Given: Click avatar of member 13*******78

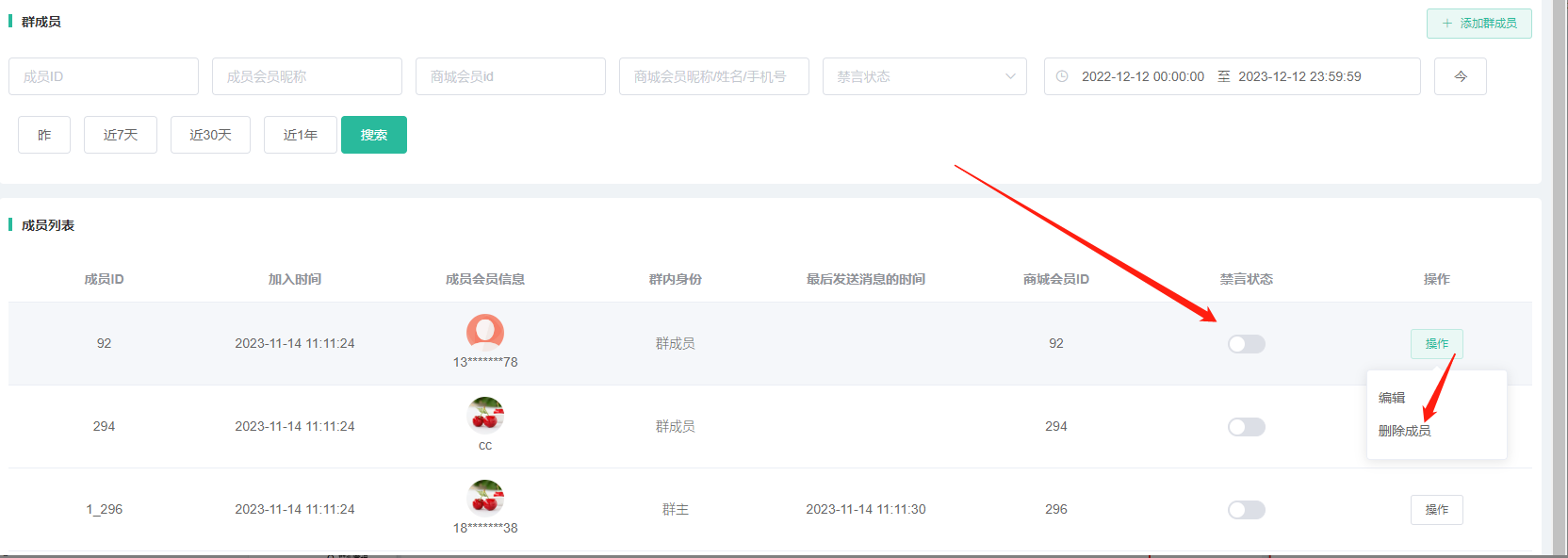Looking at the screenshot, I should tap(485, 333).
